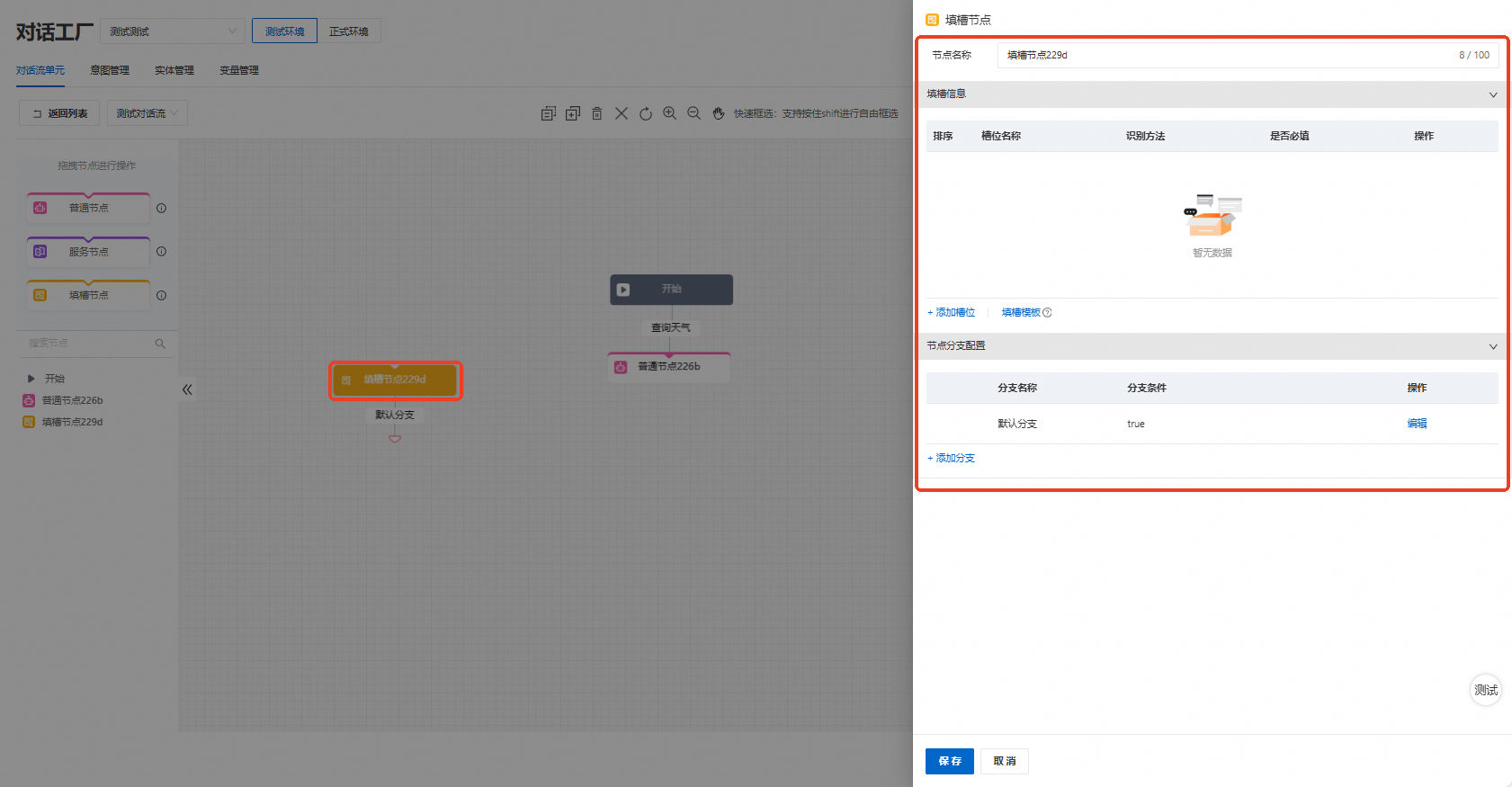Click the 是否必填 column header
Viewport: 1512px width, 787px height.
(x=1290, y=136)
